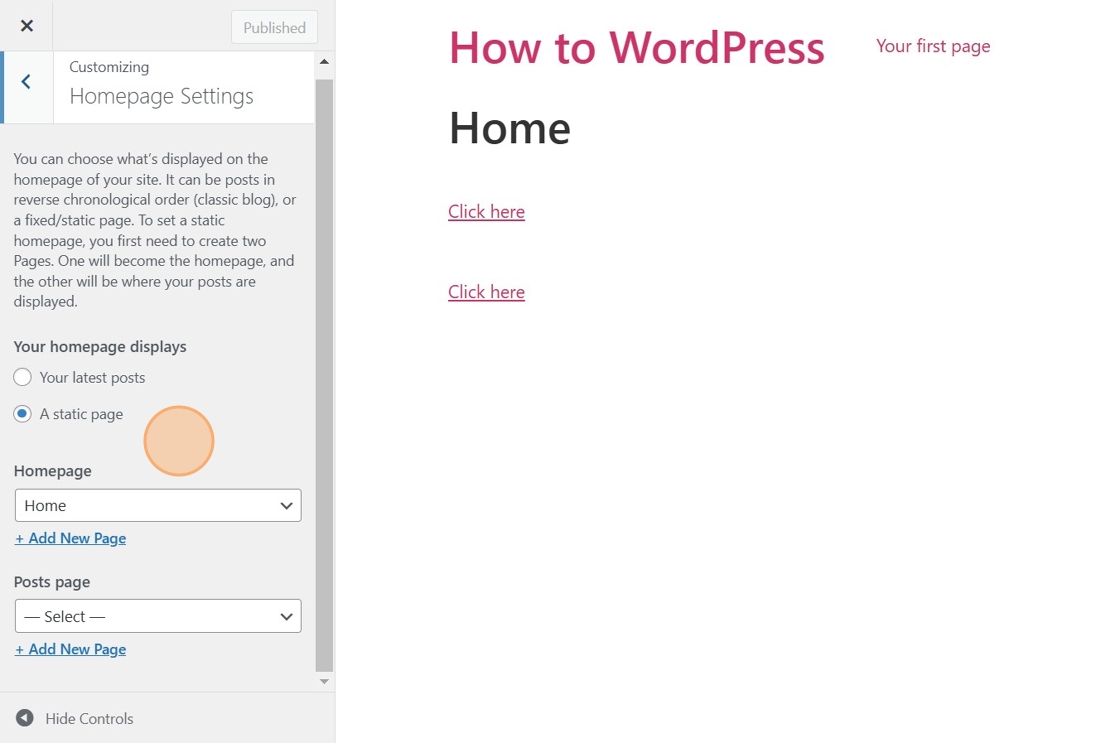Click the 'Posts page' field label
1120x743 pixels.
[52, 582]
